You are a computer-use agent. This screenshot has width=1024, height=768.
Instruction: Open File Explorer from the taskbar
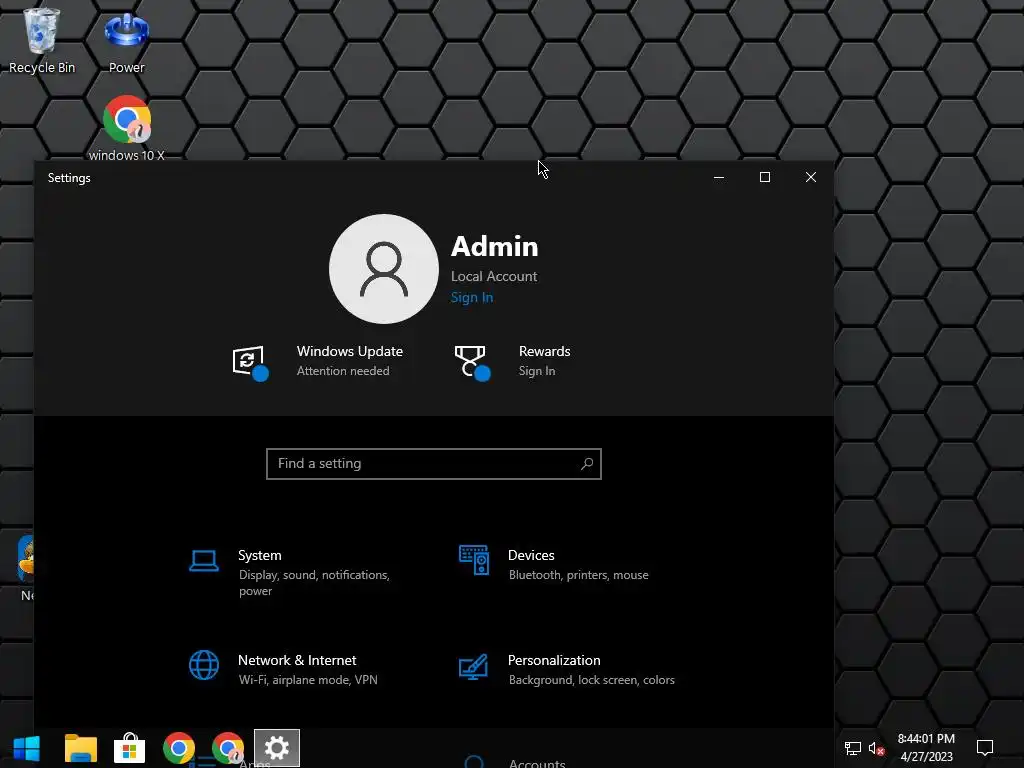81,748
